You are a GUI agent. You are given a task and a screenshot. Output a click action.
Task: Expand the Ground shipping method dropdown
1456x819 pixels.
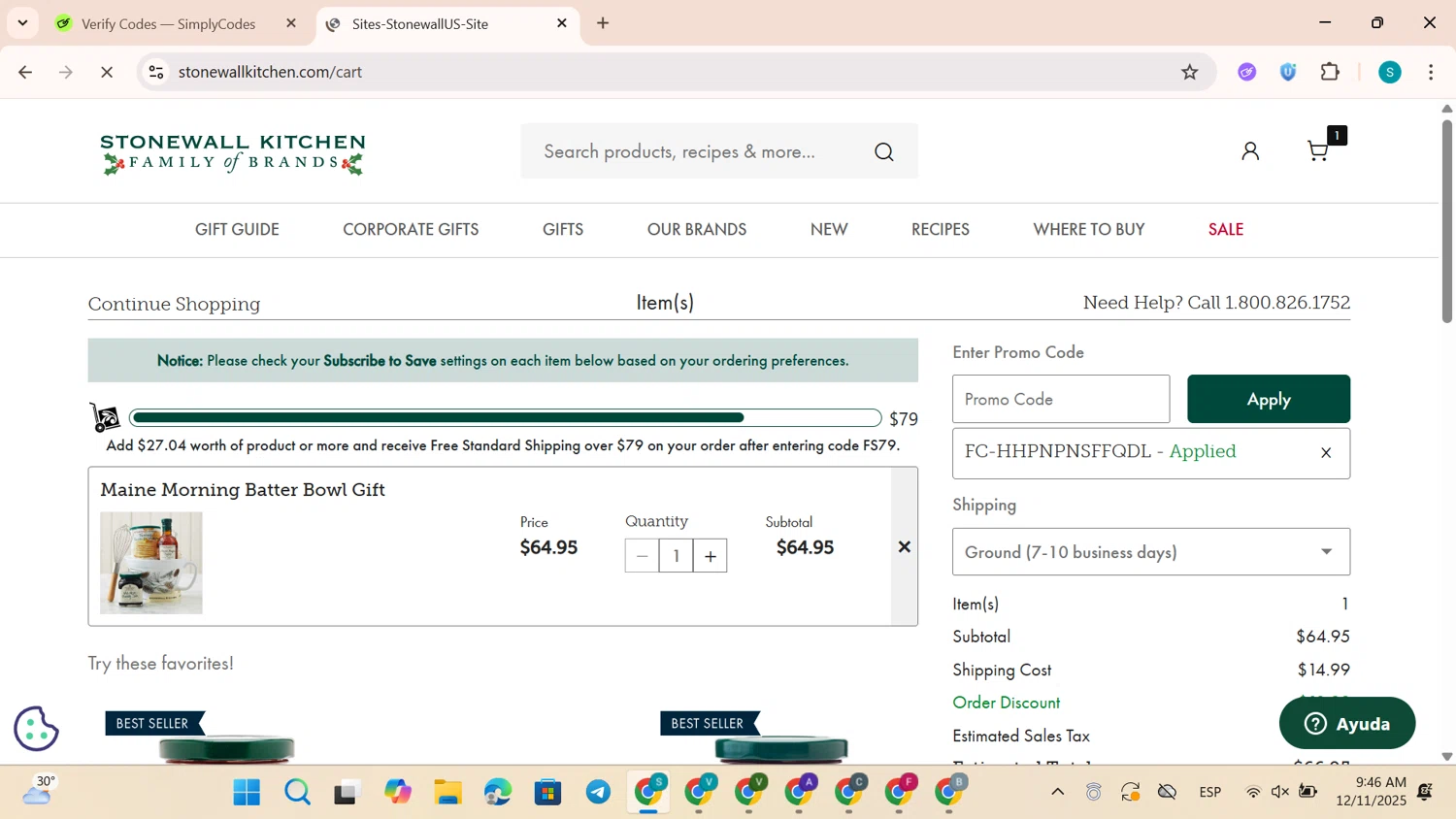tap(1151, 552)
